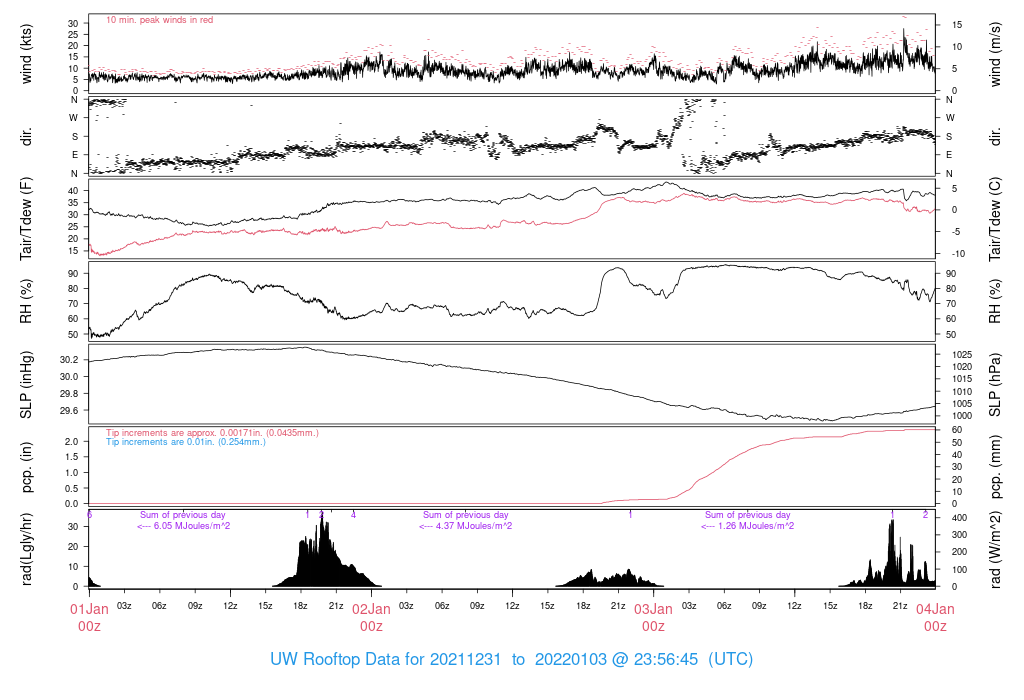
Task: Click the '2.0' inch precipitation tick
Action: (x=72, y=441)
